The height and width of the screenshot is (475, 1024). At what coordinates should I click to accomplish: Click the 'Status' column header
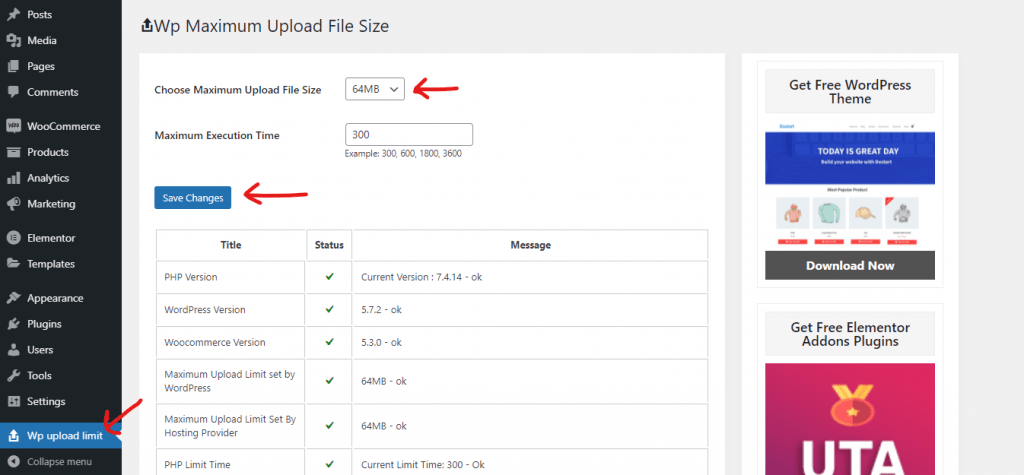329,245
